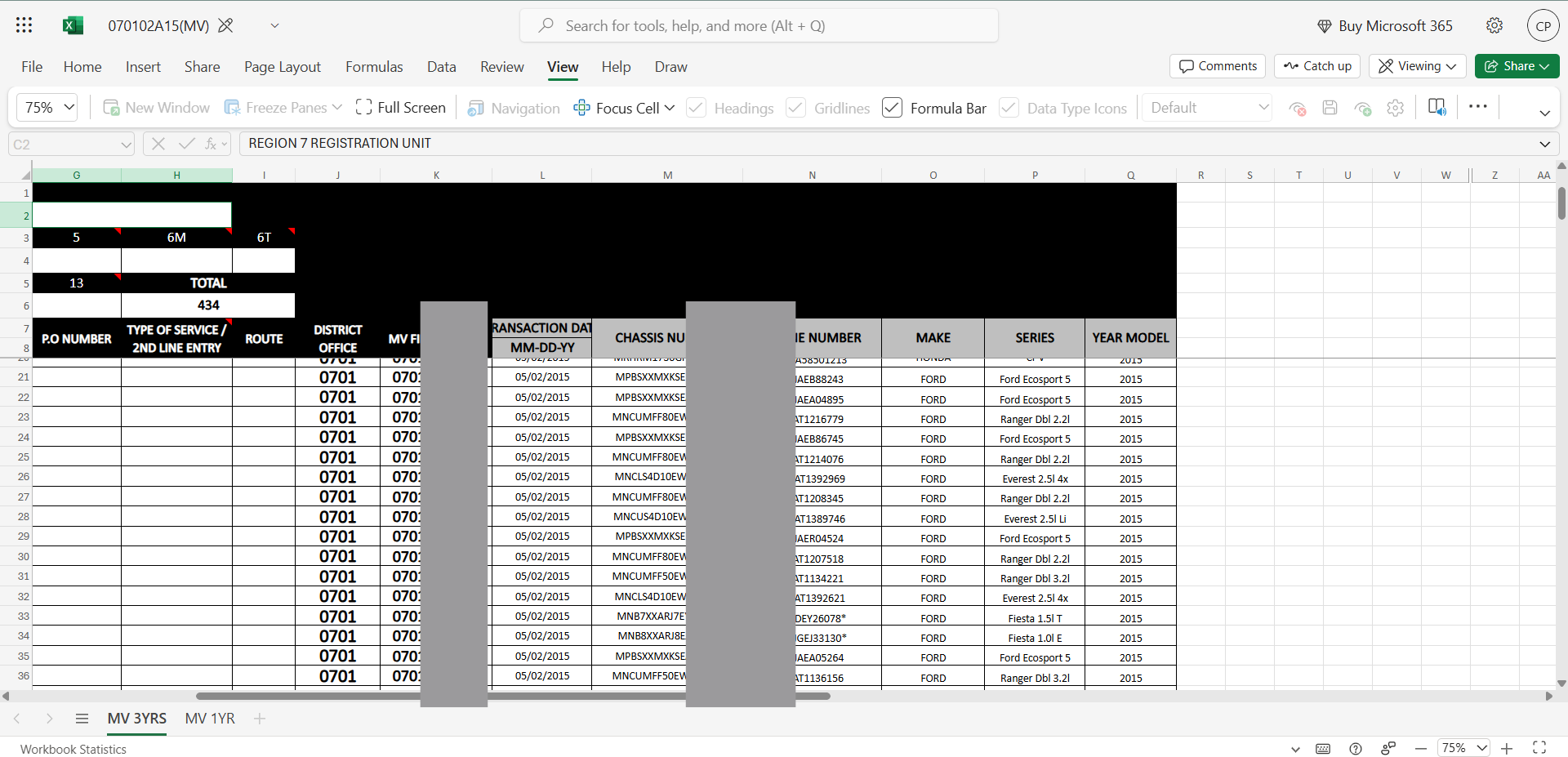Screen dimensions: 1568x757
Task: Click the sheet view exit icon
Action: coord(1297,108)
